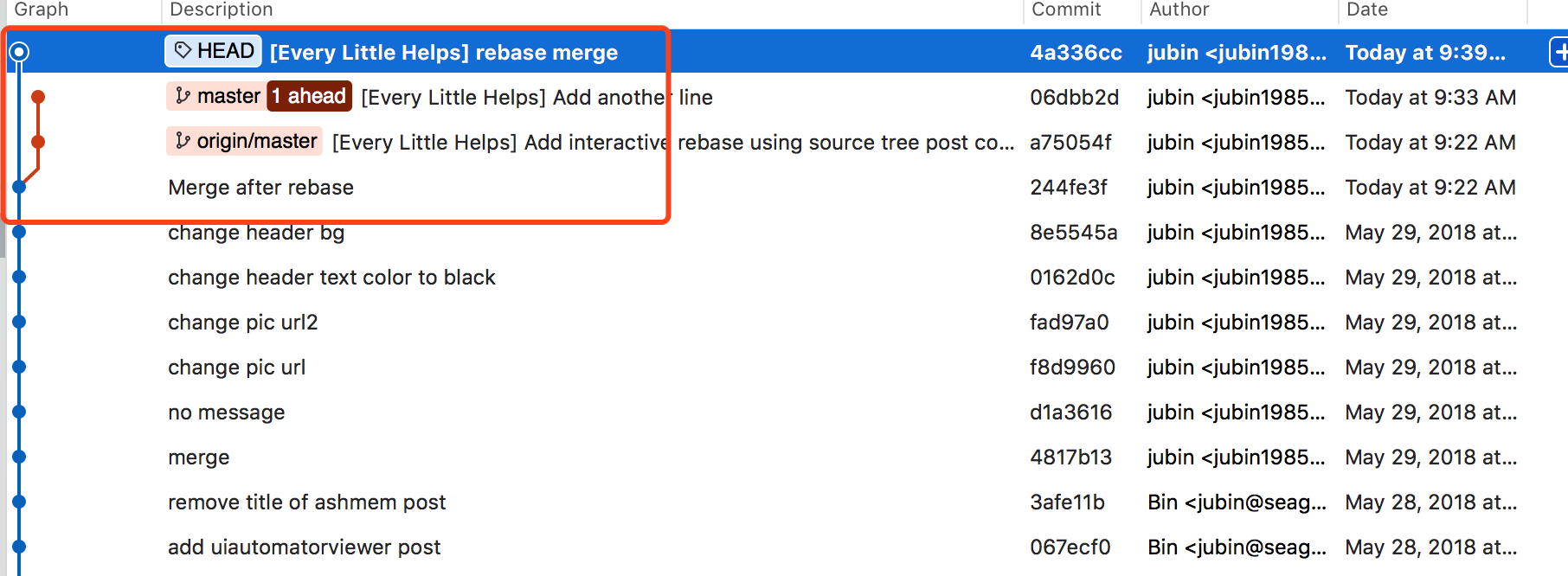Click the red commit dot for master branch
1568x576 pixels.
click(38, 97)
